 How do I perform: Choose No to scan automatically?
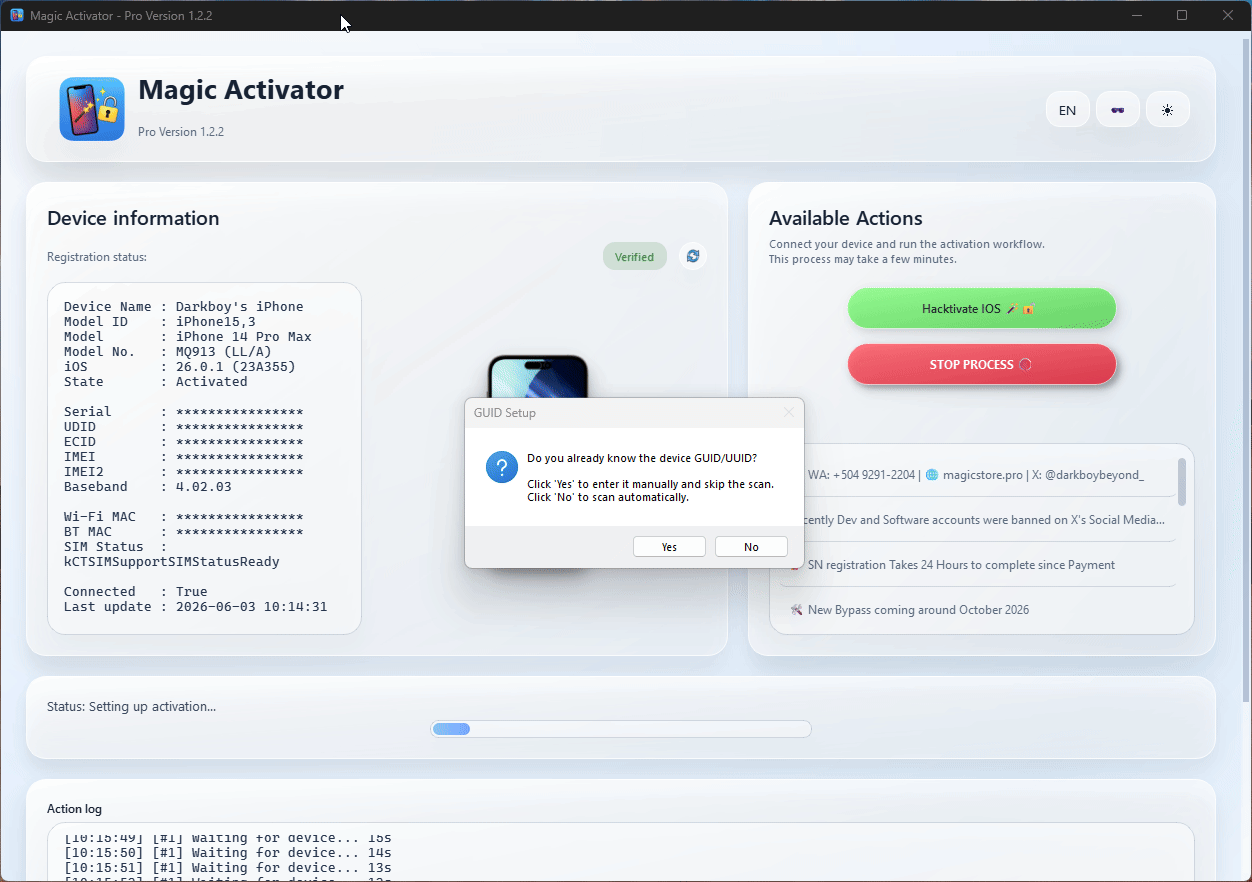[751, 547]
